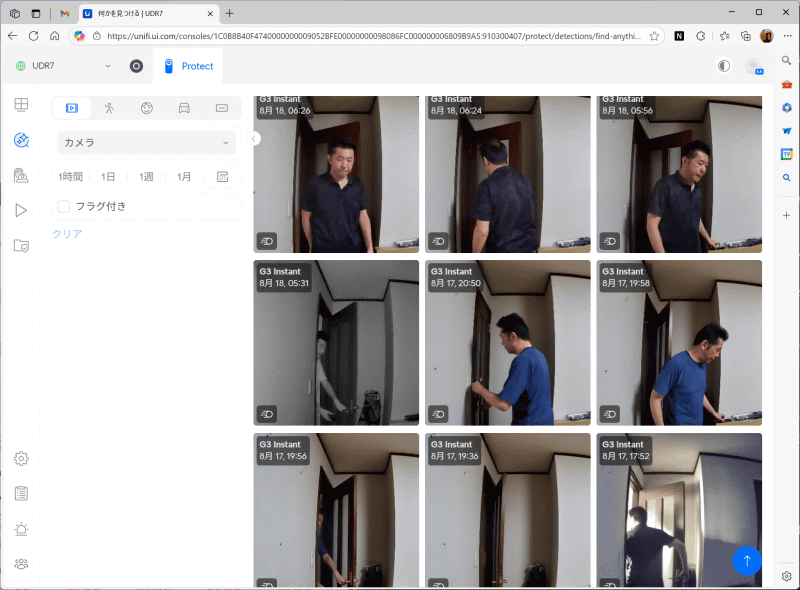Toggle the light/dark theme circle icon
This screenshot has width=800, height=590.
[724, 66]
